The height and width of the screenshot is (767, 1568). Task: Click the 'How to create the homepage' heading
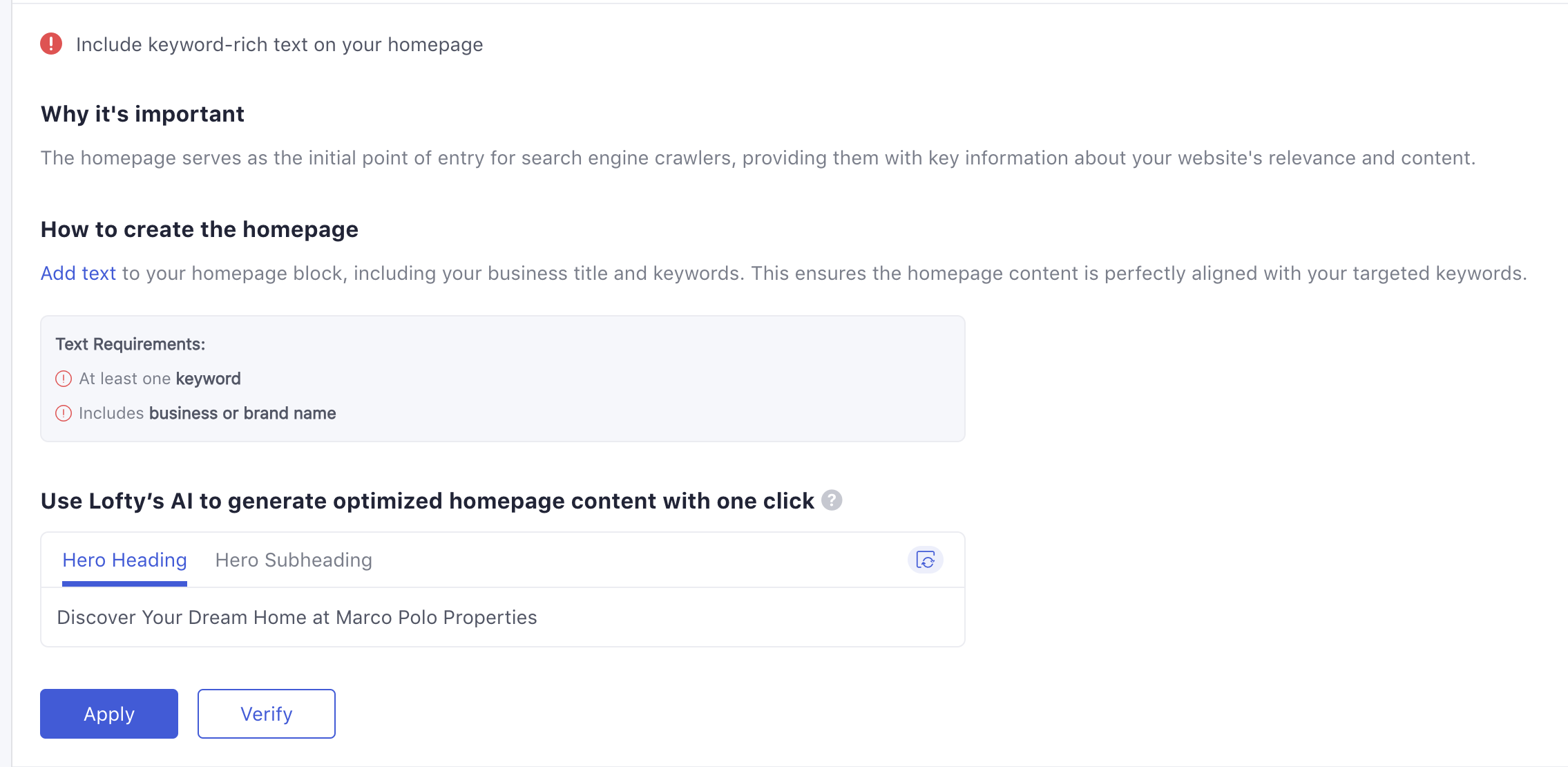(x=200, y=229)
